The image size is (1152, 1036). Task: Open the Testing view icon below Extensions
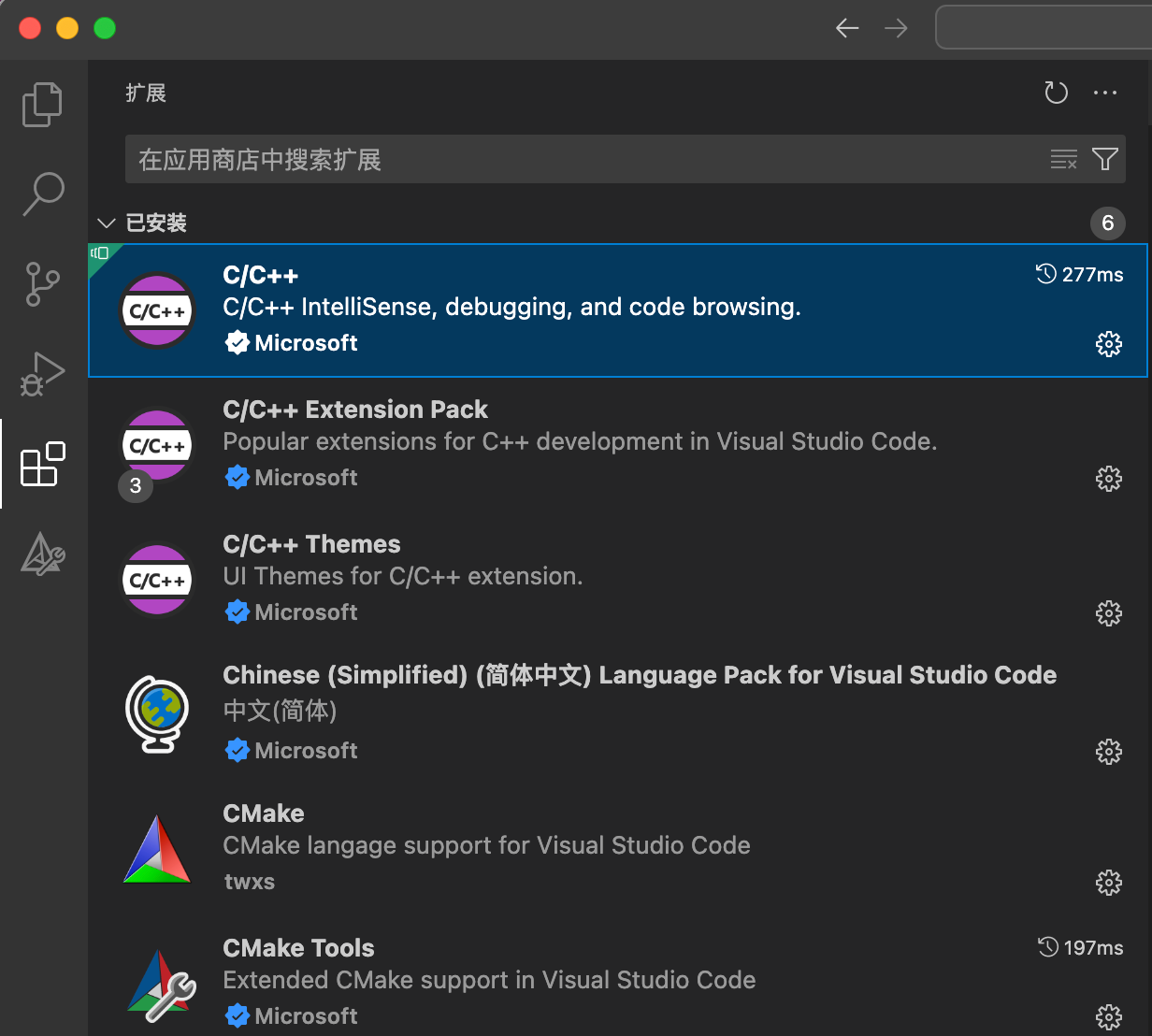[x=42, y=554]
